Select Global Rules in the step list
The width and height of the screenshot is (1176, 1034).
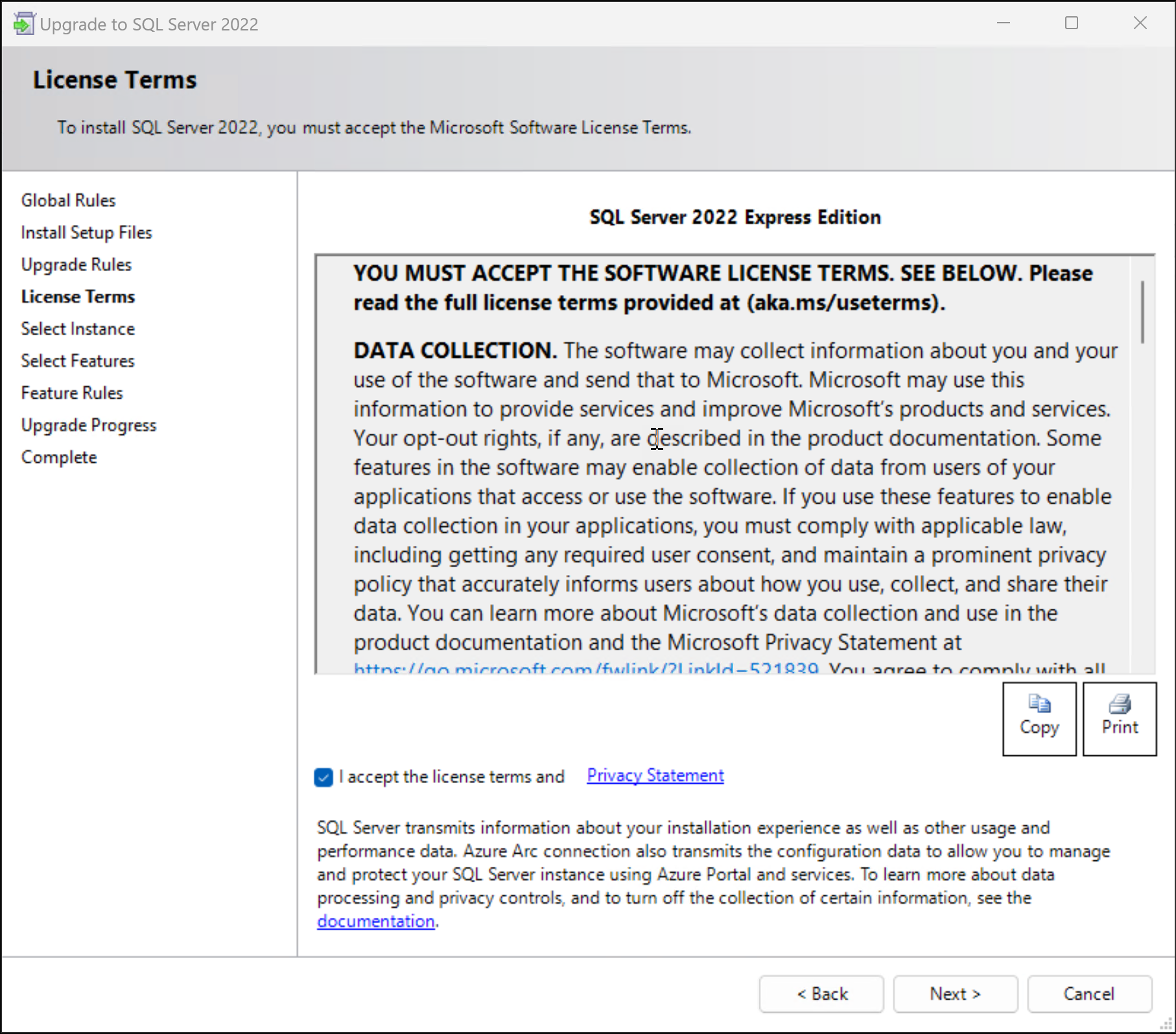tap(68, 200)
